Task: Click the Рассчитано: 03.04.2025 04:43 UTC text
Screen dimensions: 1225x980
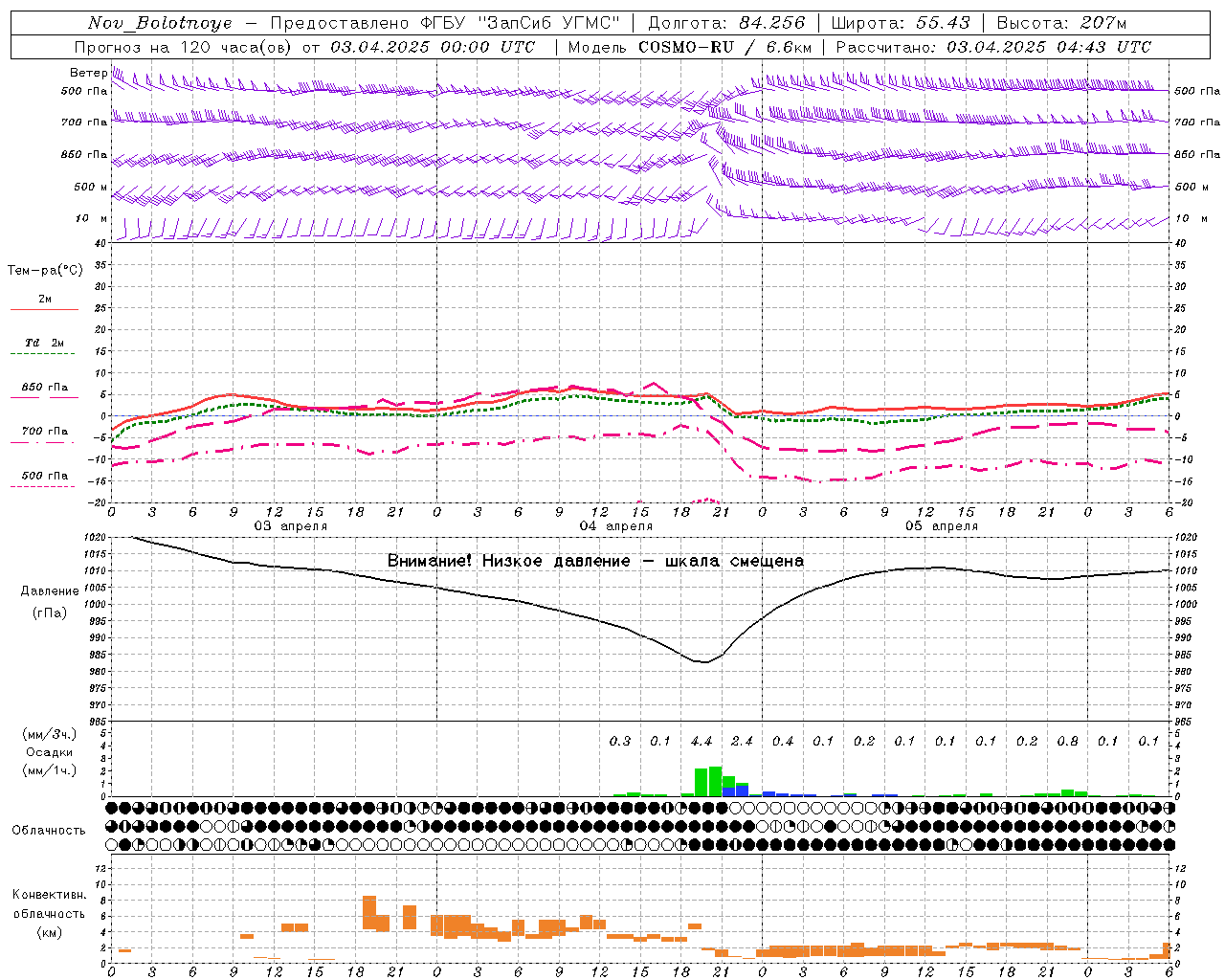Action: pyautogui.click(x=993, y=47)
